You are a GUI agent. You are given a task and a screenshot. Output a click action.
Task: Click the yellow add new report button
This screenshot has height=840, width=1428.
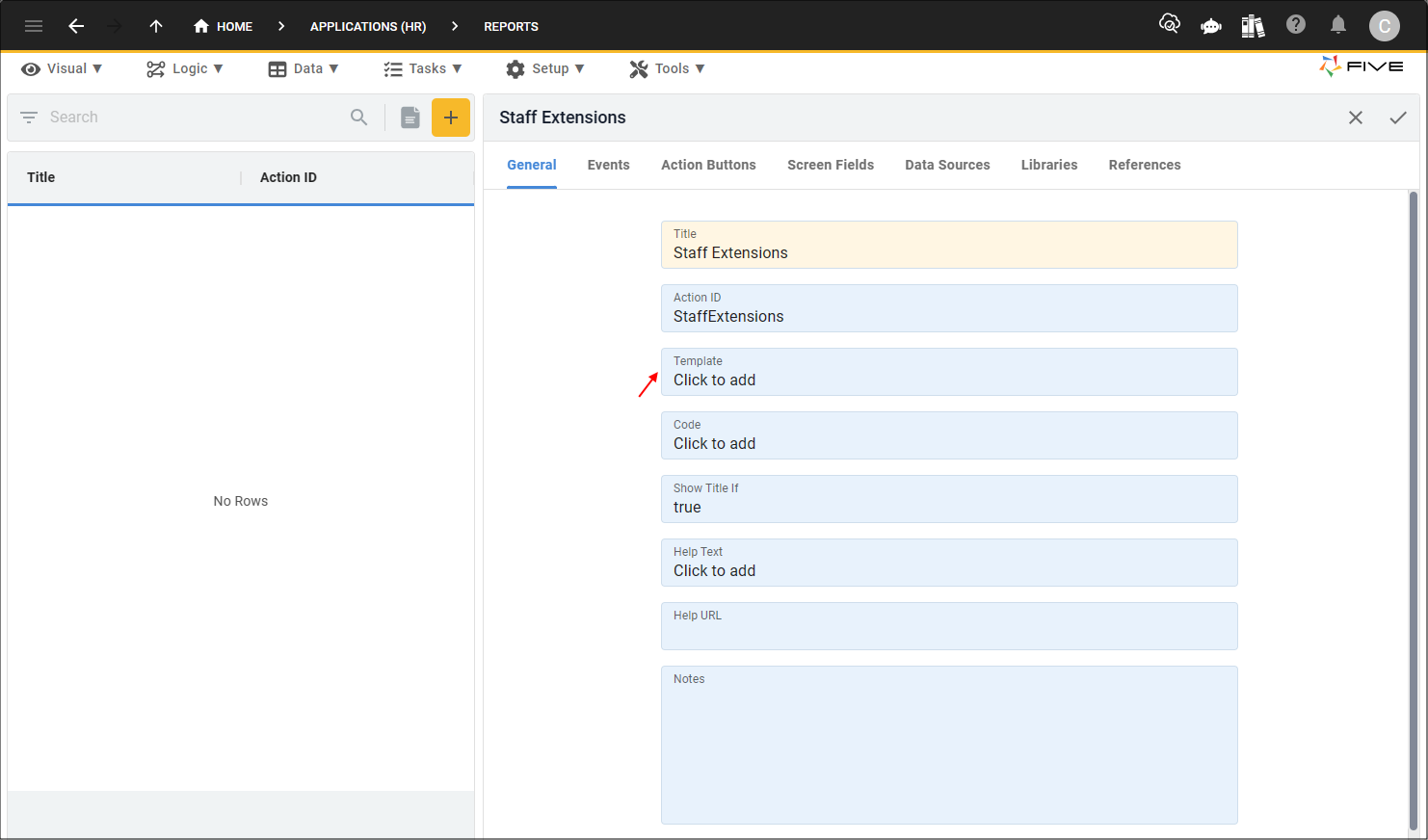pos(450,118)
